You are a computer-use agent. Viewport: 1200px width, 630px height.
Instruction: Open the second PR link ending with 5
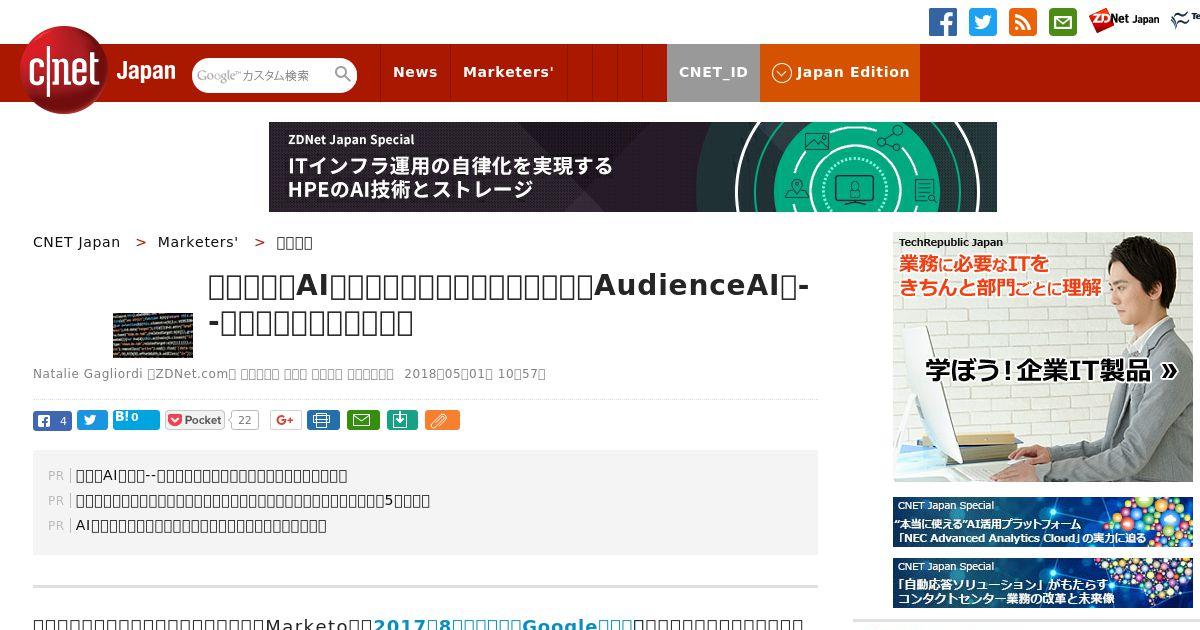click(253, 501)
